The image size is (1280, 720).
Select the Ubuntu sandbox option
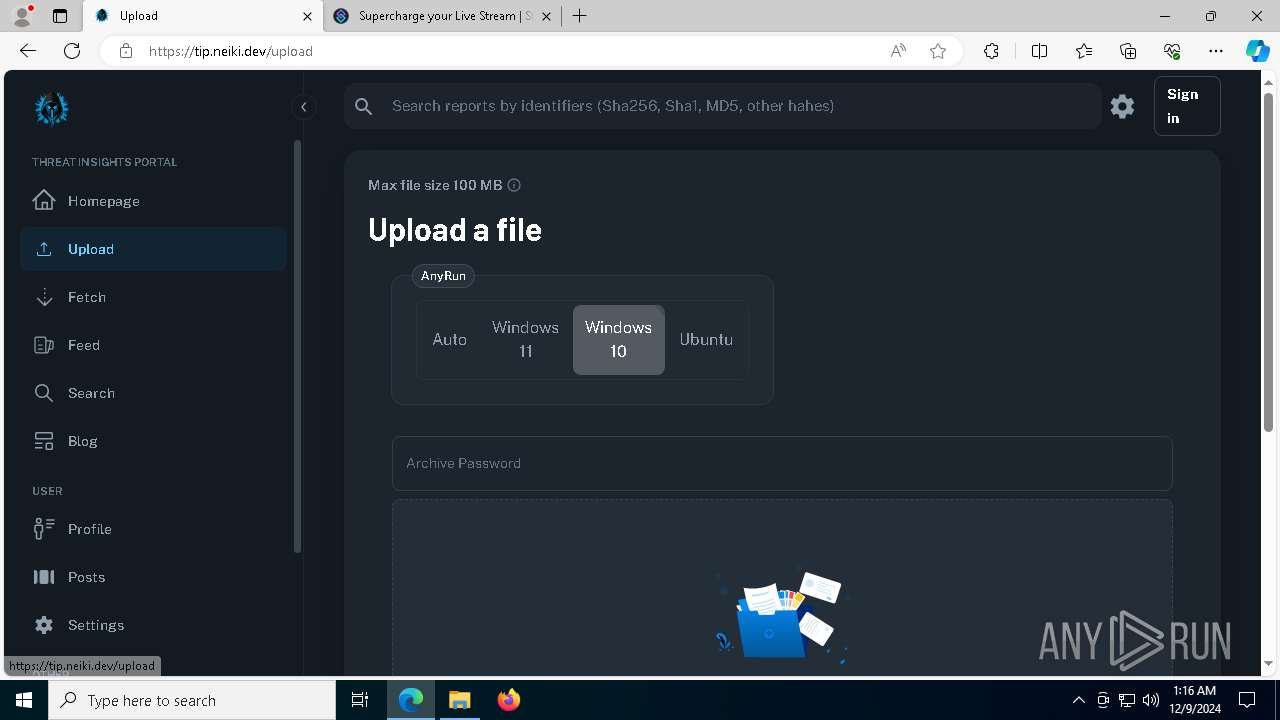click(706, 340)
